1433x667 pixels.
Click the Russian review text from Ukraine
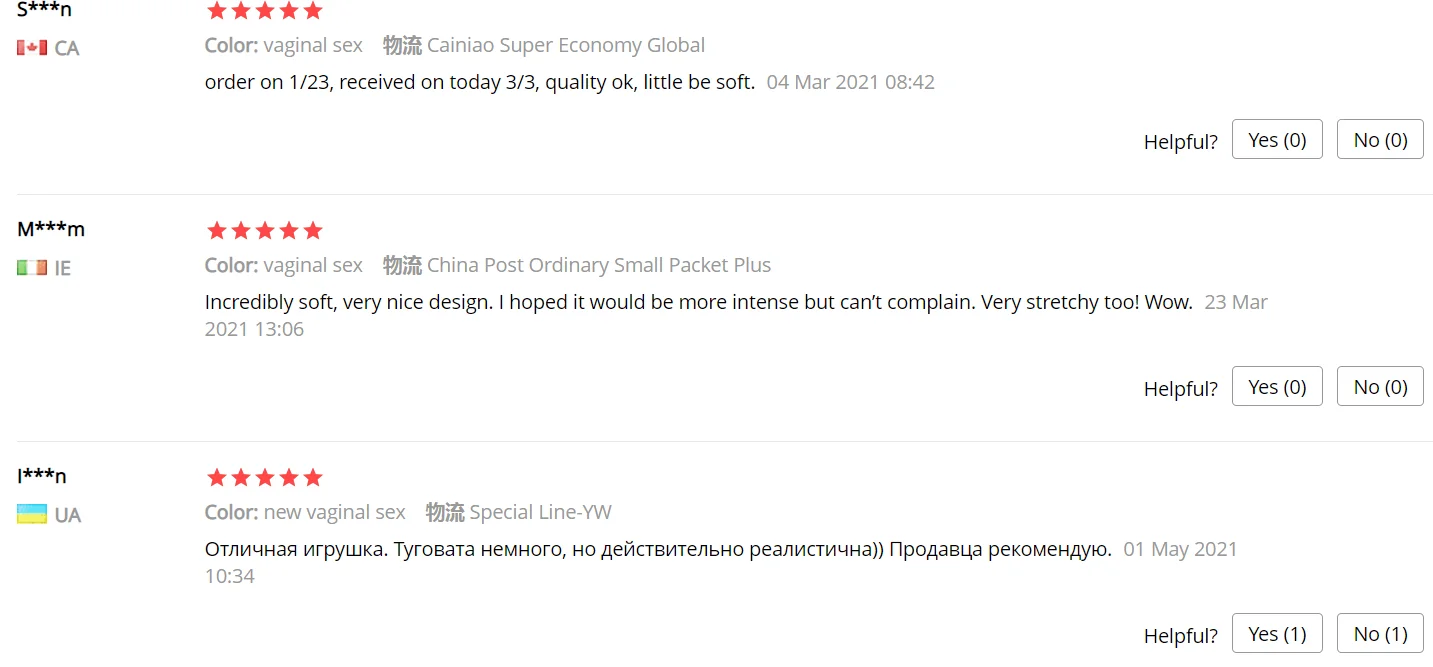coord(657,549)
